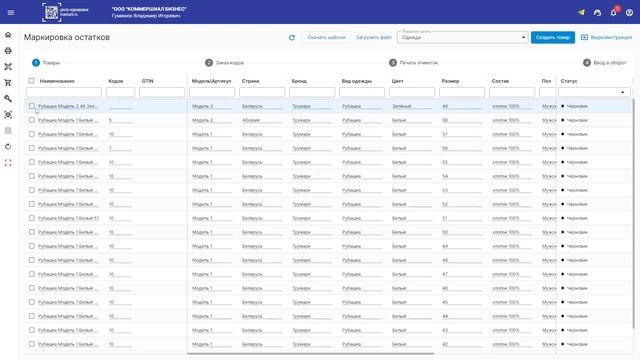
Task: Open the product link in the size 58 row
Action: tap(68, 120)
